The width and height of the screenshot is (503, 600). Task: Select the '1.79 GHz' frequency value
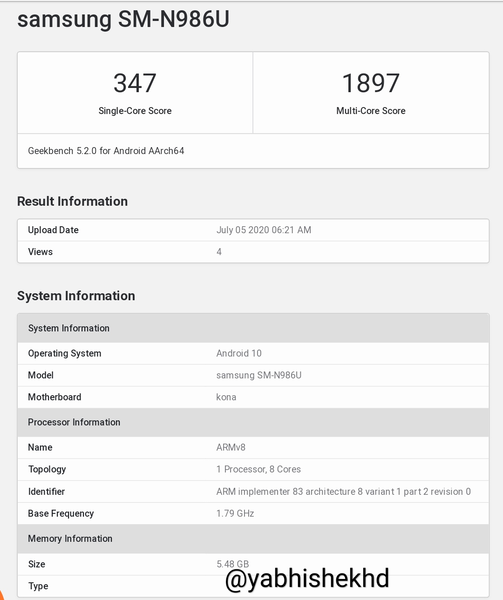click(235, 513)
